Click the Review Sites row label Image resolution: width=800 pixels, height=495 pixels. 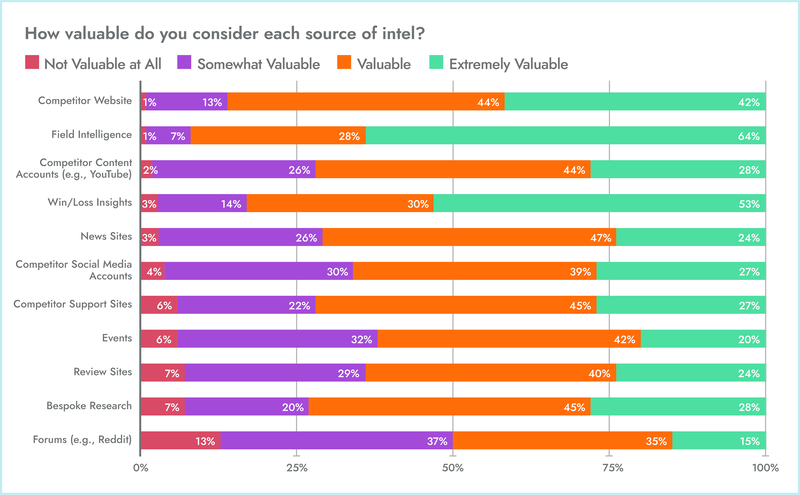coord(105,372)
